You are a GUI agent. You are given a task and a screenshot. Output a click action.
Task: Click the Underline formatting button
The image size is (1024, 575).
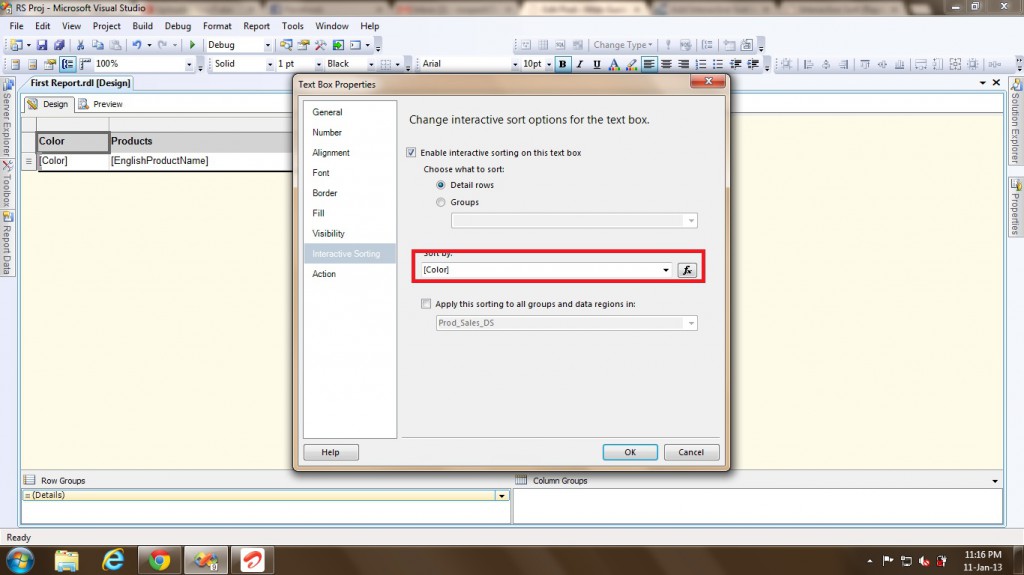(597, 64)
